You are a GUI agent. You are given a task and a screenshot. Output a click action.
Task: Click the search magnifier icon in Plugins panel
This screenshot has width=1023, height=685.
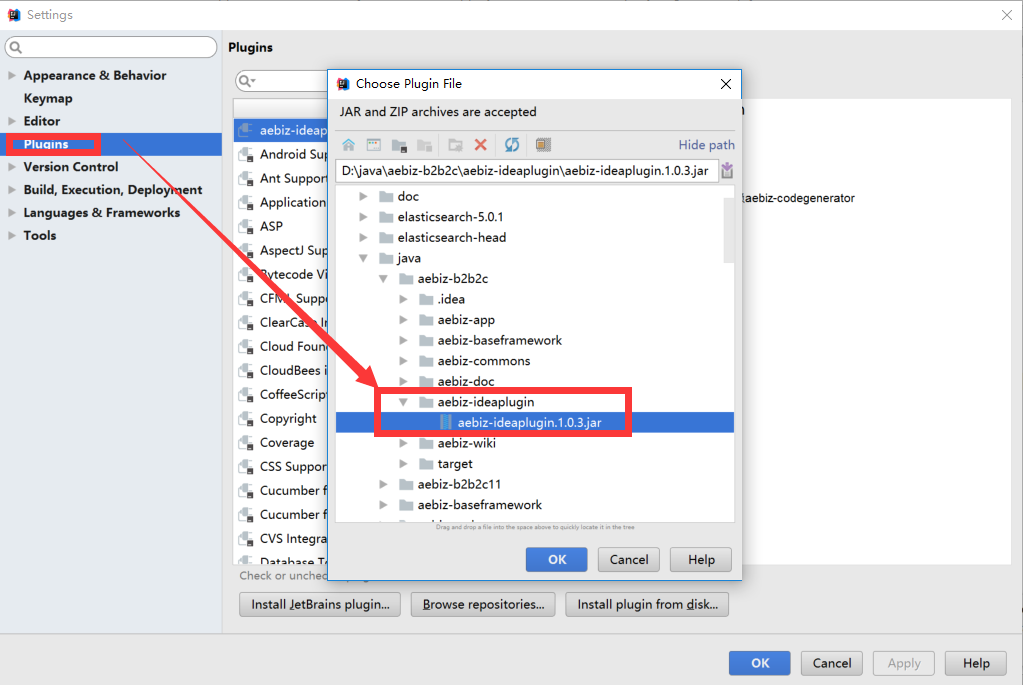pos(246,81)
